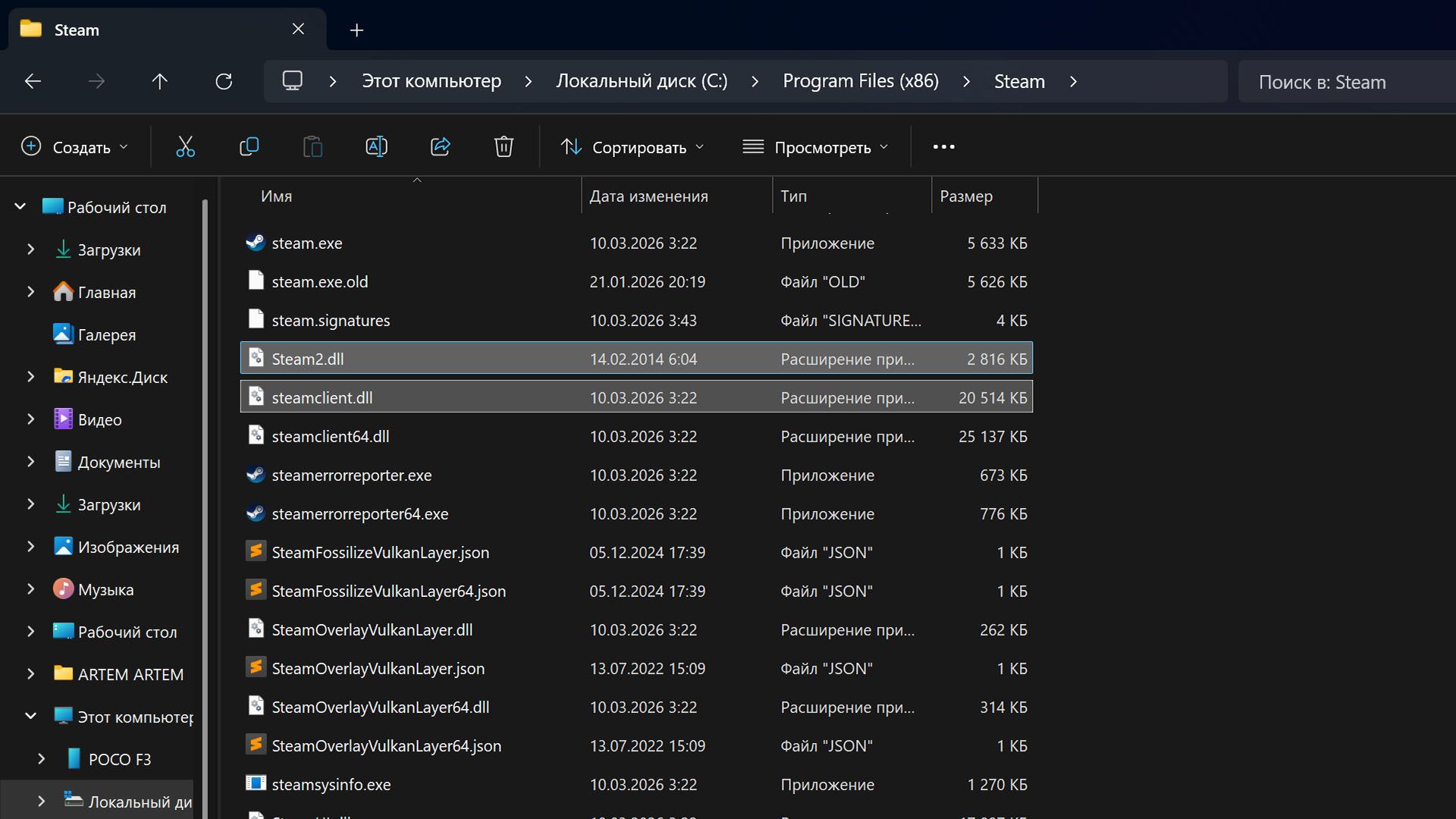This screenshot has height=819, width=1456.
Task: Click Program Files (x86) breadcrumb
Action: [860, 81]
